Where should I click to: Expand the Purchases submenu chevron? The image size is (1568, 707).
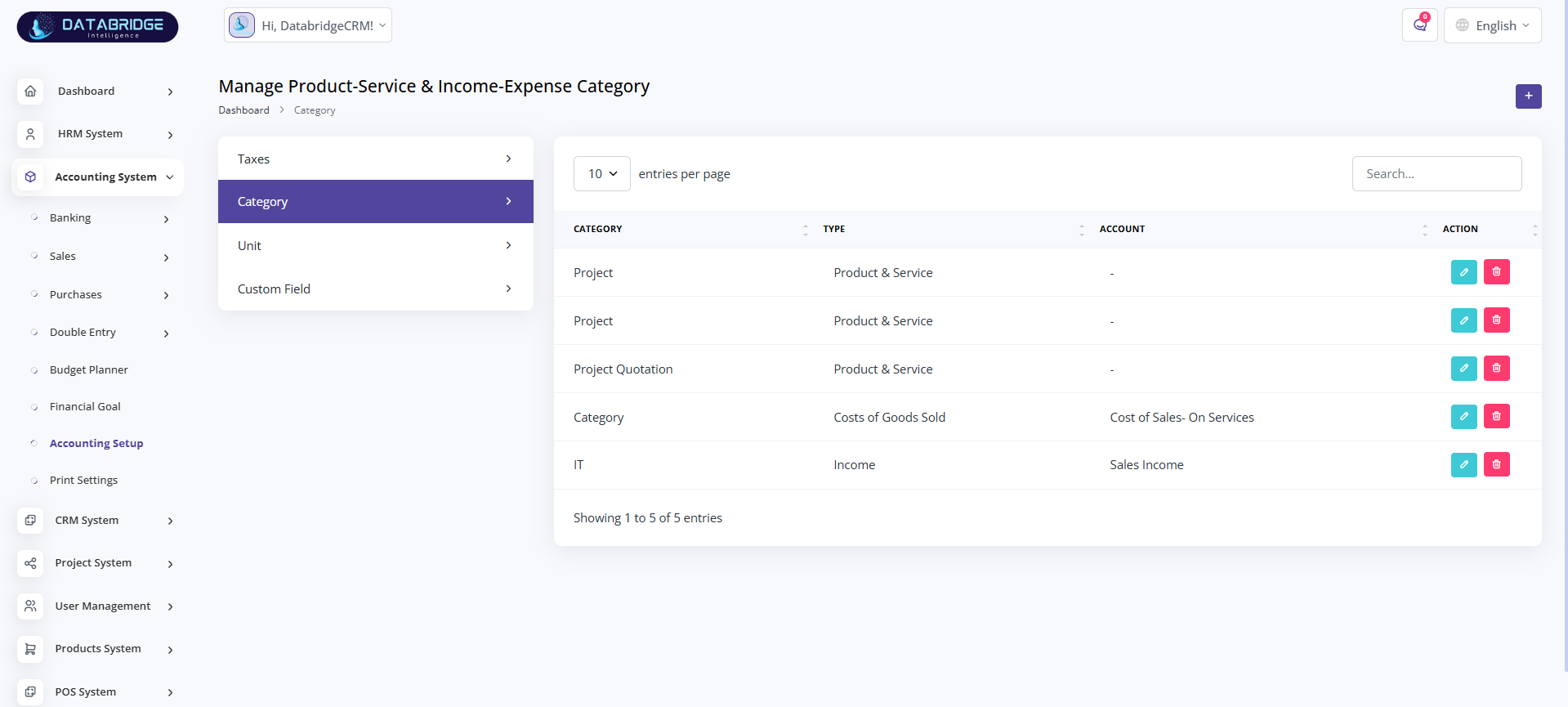(166, 295)
